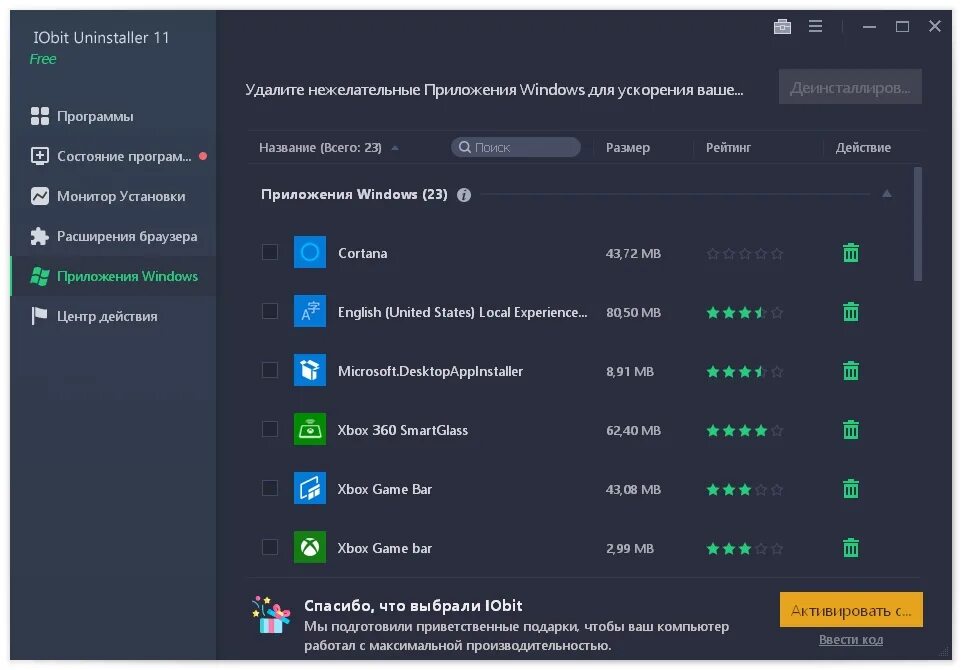The height and width of the screenshot is (670, 962).
Task: Open the toolbox briefcase icon
Action: 782,26
